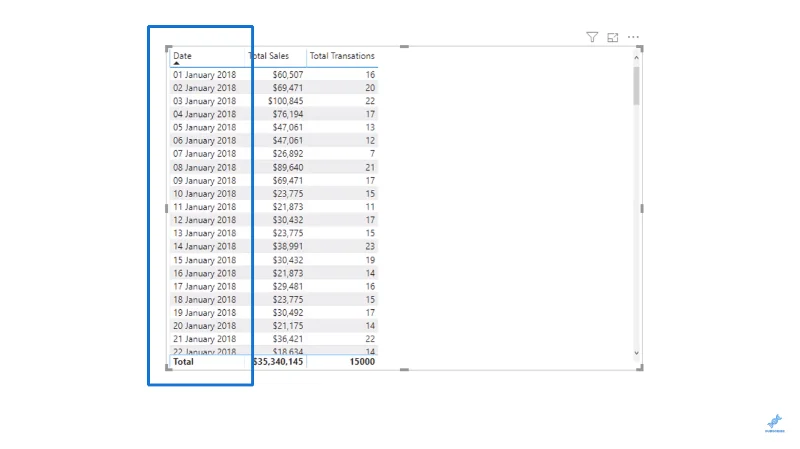Image resolution: width=800 pixels, height=449 pixels.
Task: Select the 21 January 2018 date cell
Action: coord(205,339)
